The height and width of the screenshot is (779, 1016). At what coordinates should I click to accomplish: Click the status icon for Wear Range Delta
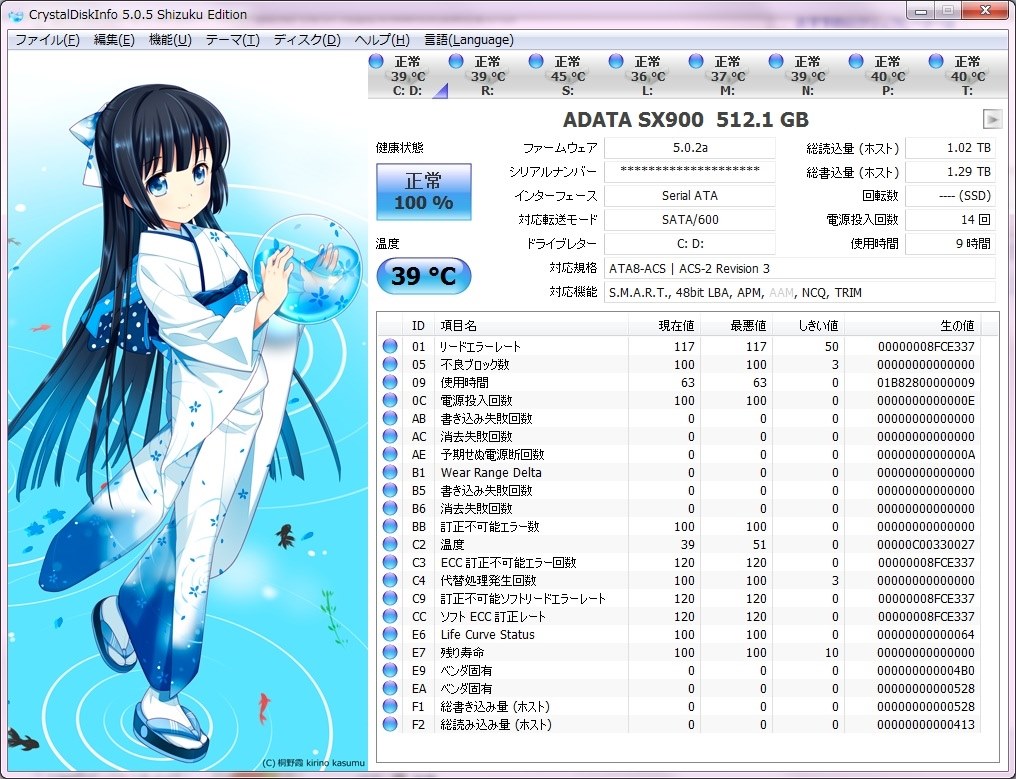coord(390,472)
